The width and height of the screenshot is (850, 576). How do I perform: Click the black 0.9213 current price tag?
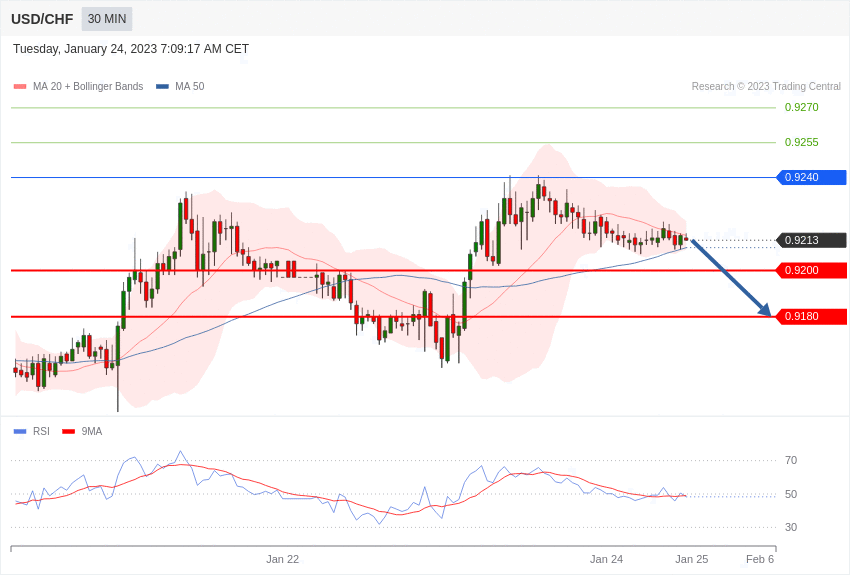812,240
